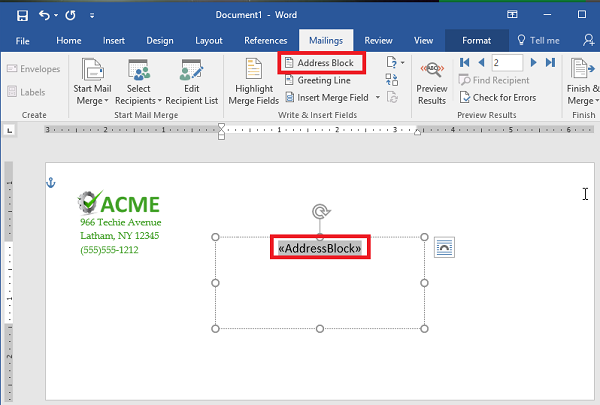Jump to first record
This screenshot has width=600, height=405.
click(x=464, y=62)
